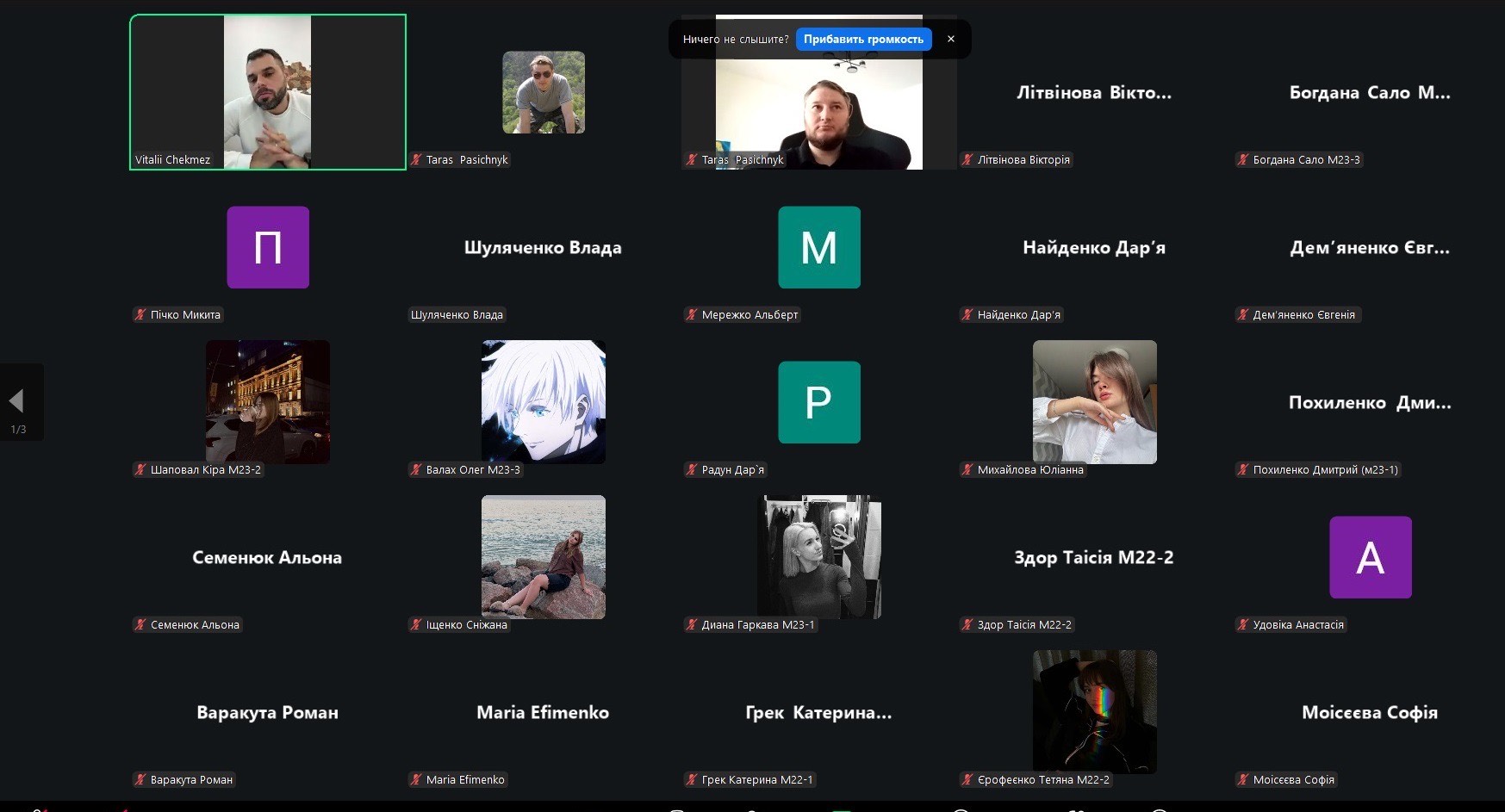Viewport: 1505px width, 812px height.
Task: Click the Прибавить громкость button
Action: point(863,40)
